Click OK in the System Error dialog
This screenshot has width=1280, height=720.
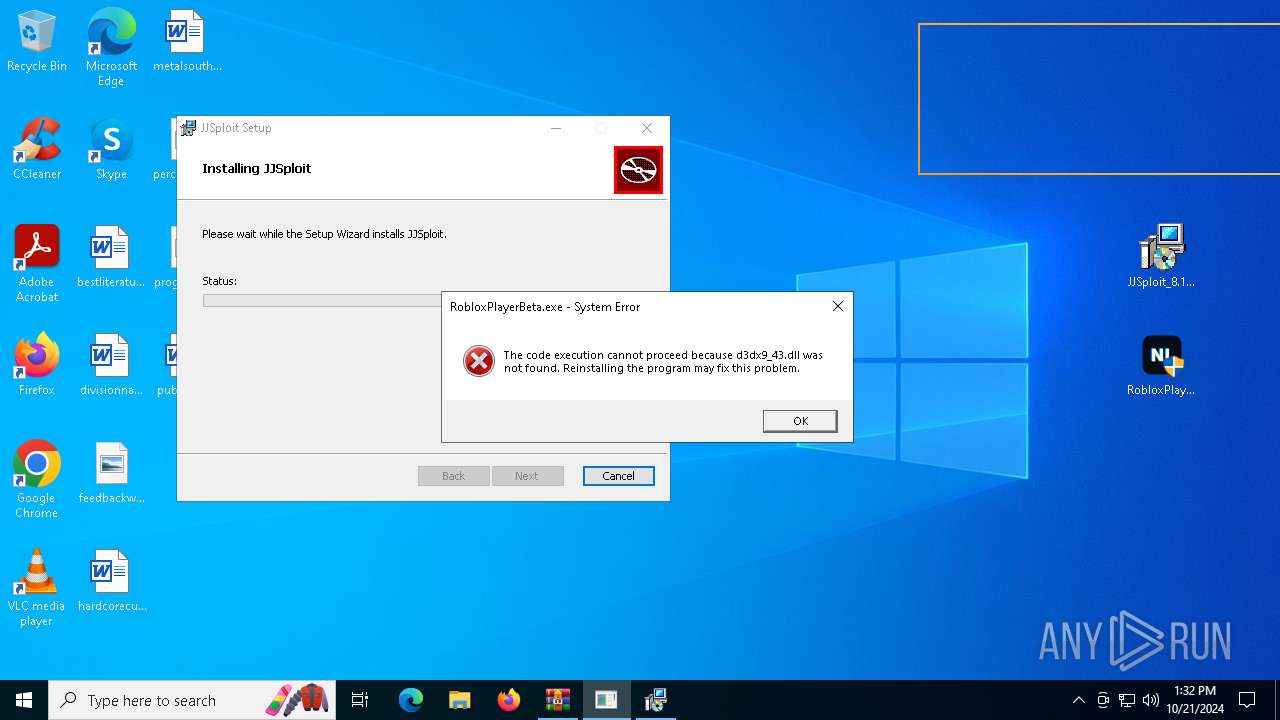[800, 421]
